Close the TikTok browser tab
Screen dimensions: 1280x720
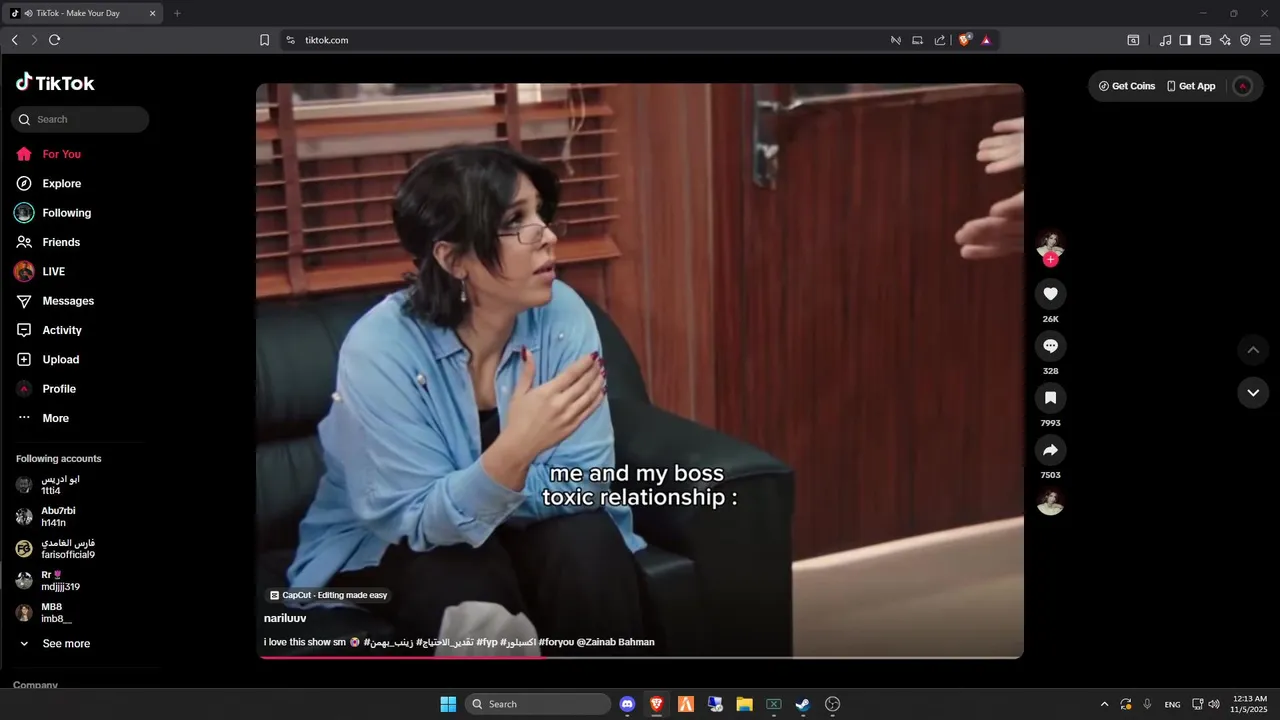[x=152, y=13]
